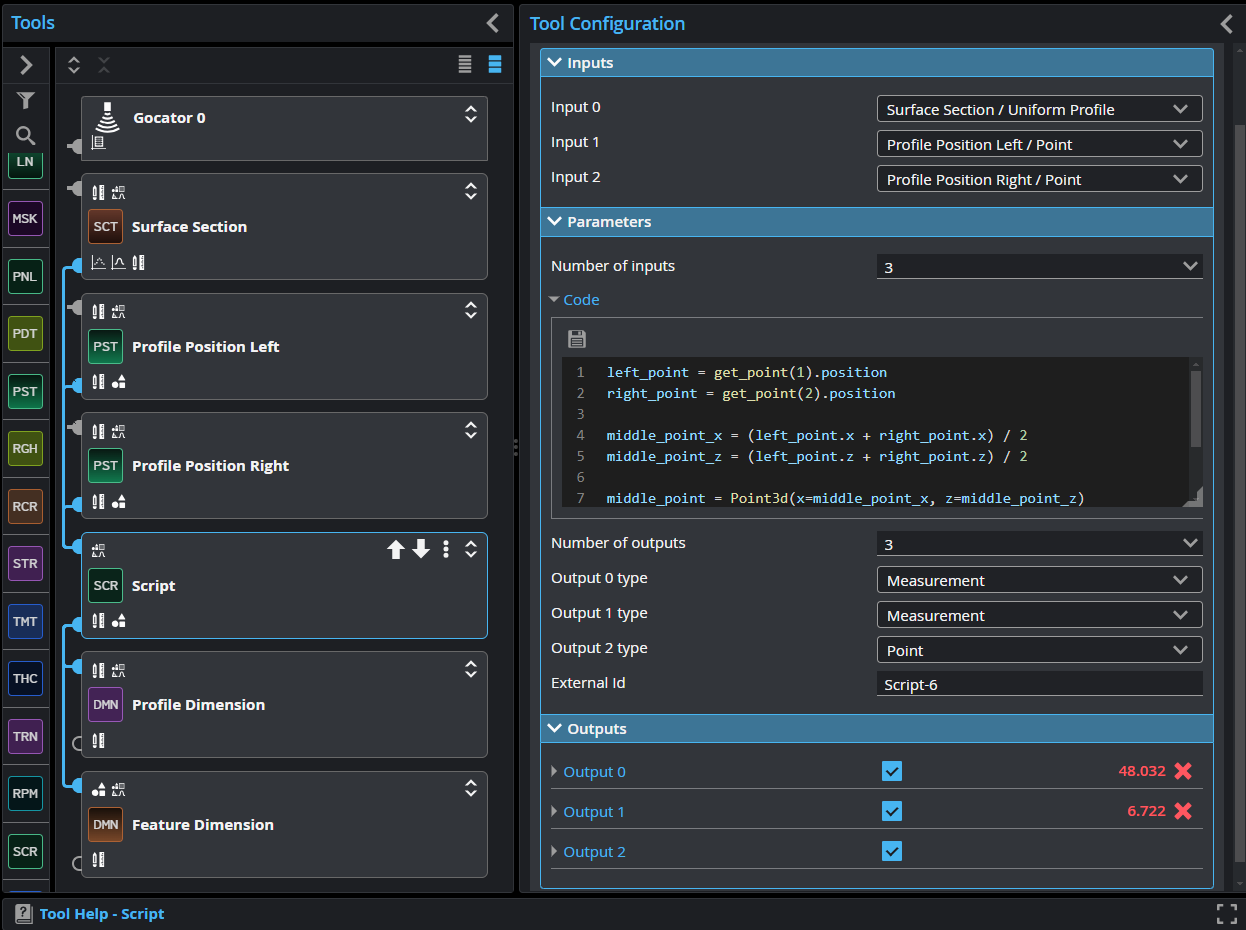Click the External Id input field
Viewport: 1246px width, 930px height.
pyautogui.click(x=1038, y=685)
